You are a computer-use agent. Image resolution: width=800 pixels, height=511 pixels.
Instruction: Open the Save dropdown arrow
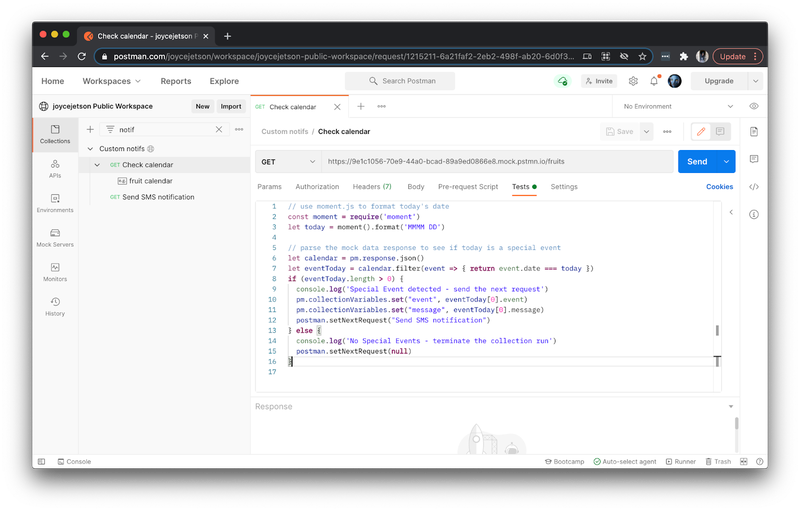pos(646,132)
